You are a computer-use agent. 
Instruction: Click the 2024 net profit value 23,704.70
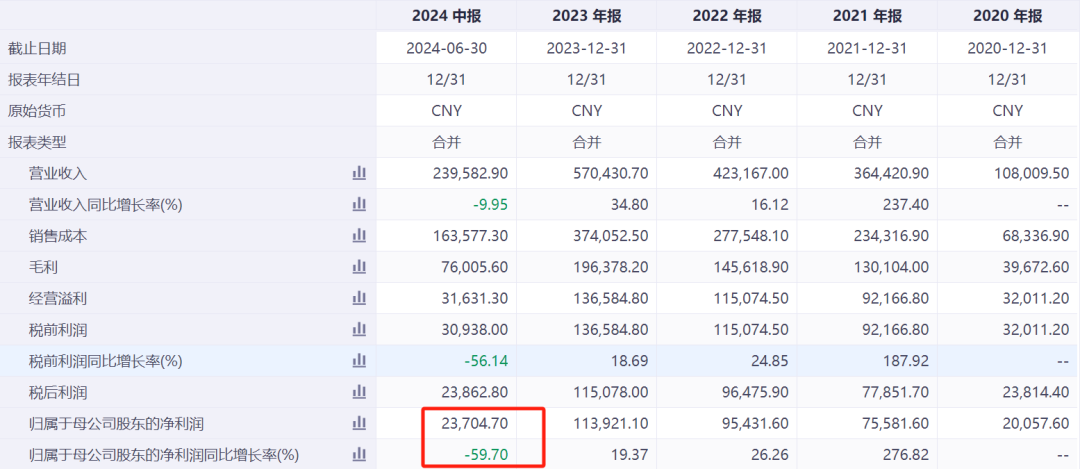pyautogui.click(x=475, y=424)
